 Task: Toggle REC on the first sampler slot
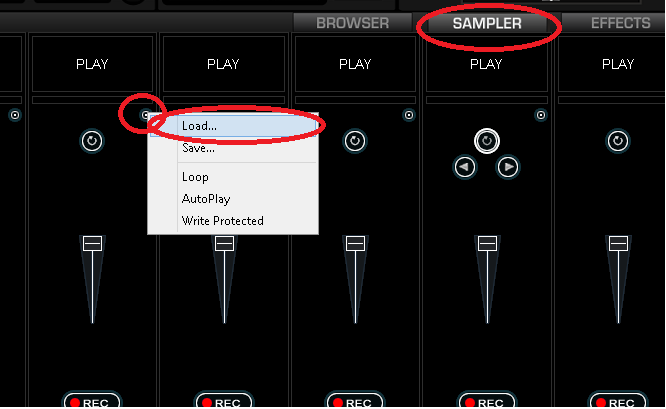[x=92, y=401]
